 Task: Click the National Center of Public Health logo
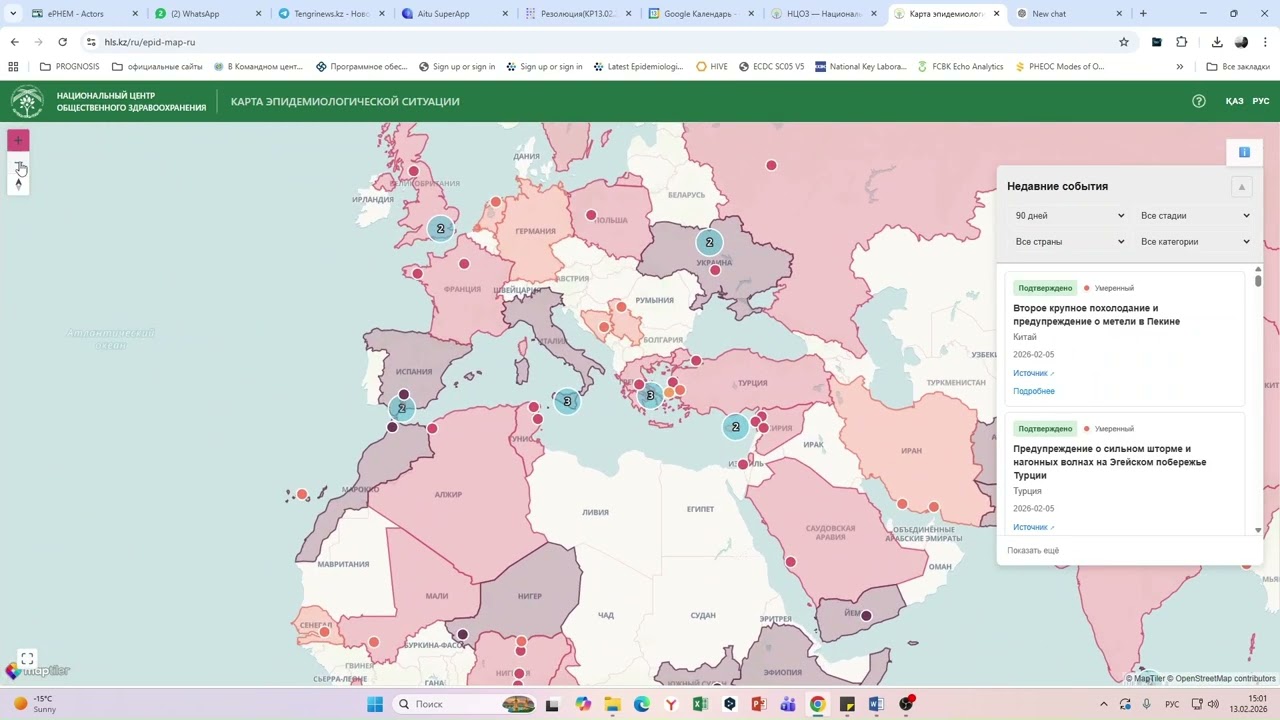[27, 102]
